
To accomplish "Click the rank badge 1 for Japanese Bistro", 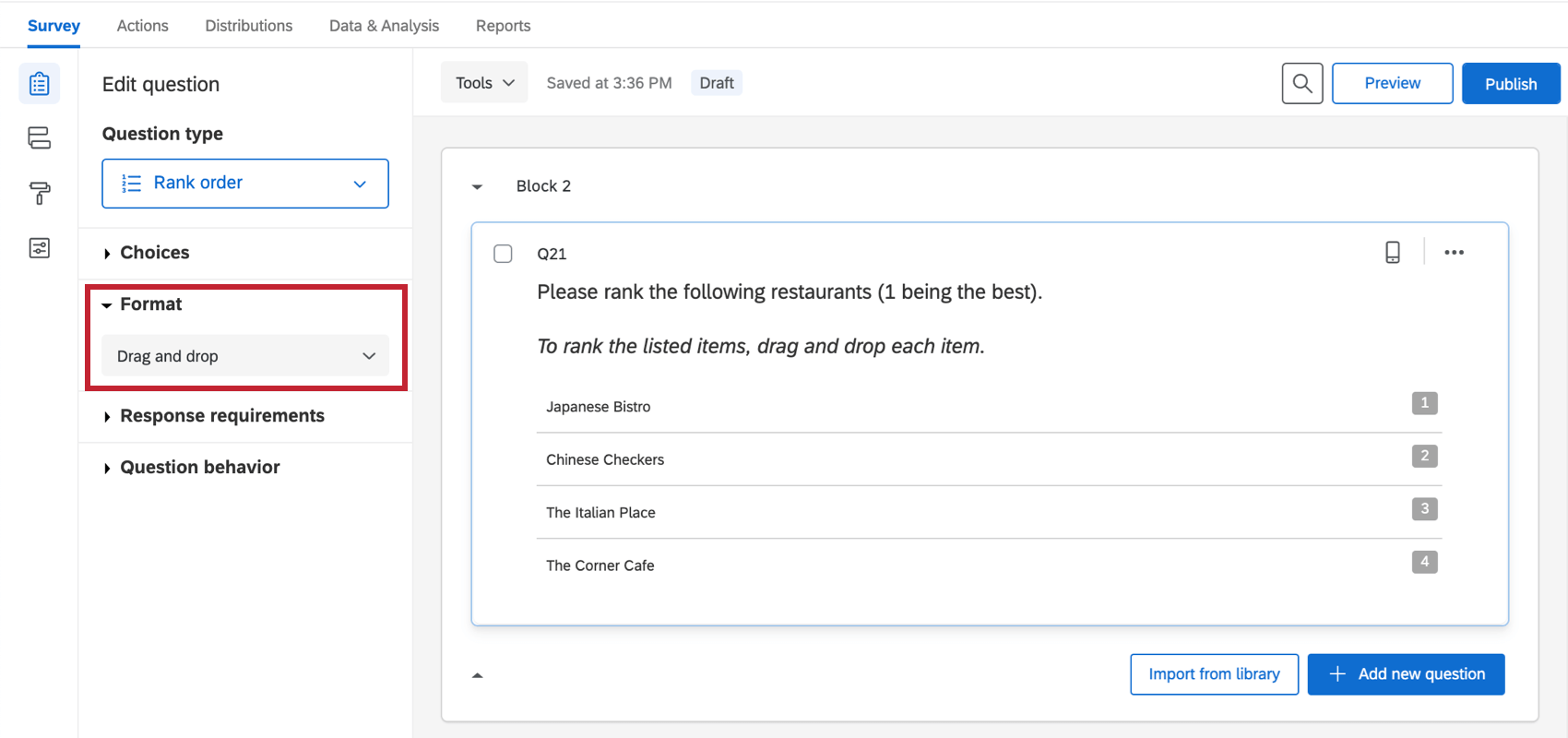I will (x=1424, y=403).
